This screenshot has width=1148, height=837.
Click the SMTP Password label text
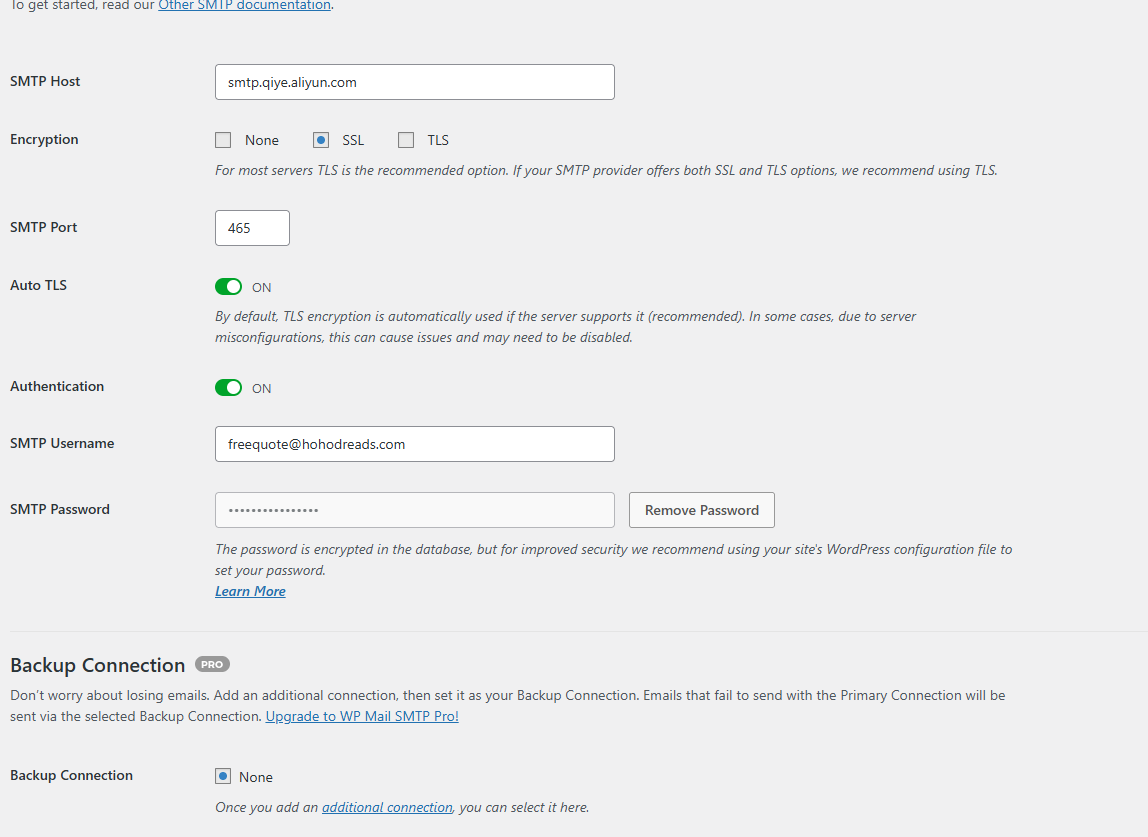[60, 509]
